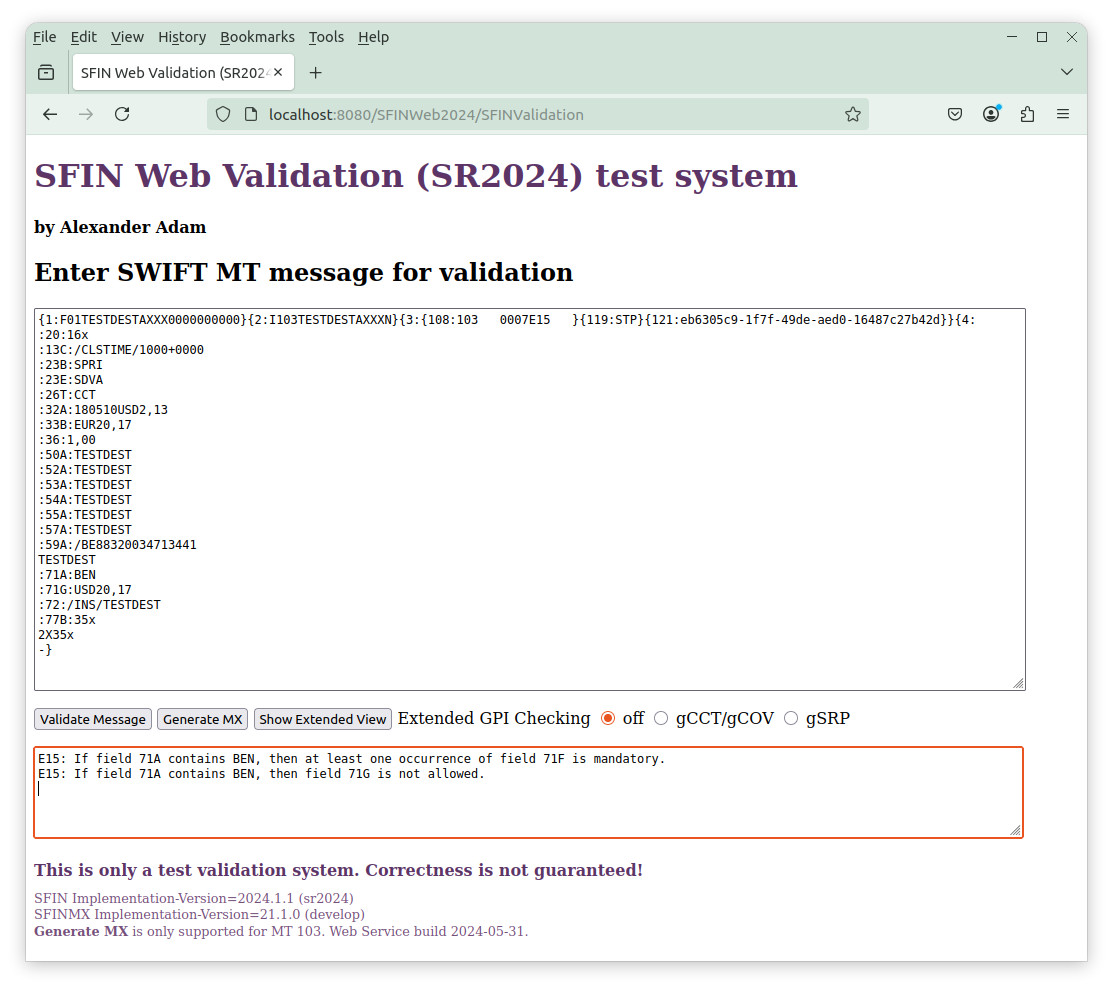The height and width of the screenshot is (990, 1113).
Task: Open the Bookmarks menu
Action: click(x=257, y=37)
